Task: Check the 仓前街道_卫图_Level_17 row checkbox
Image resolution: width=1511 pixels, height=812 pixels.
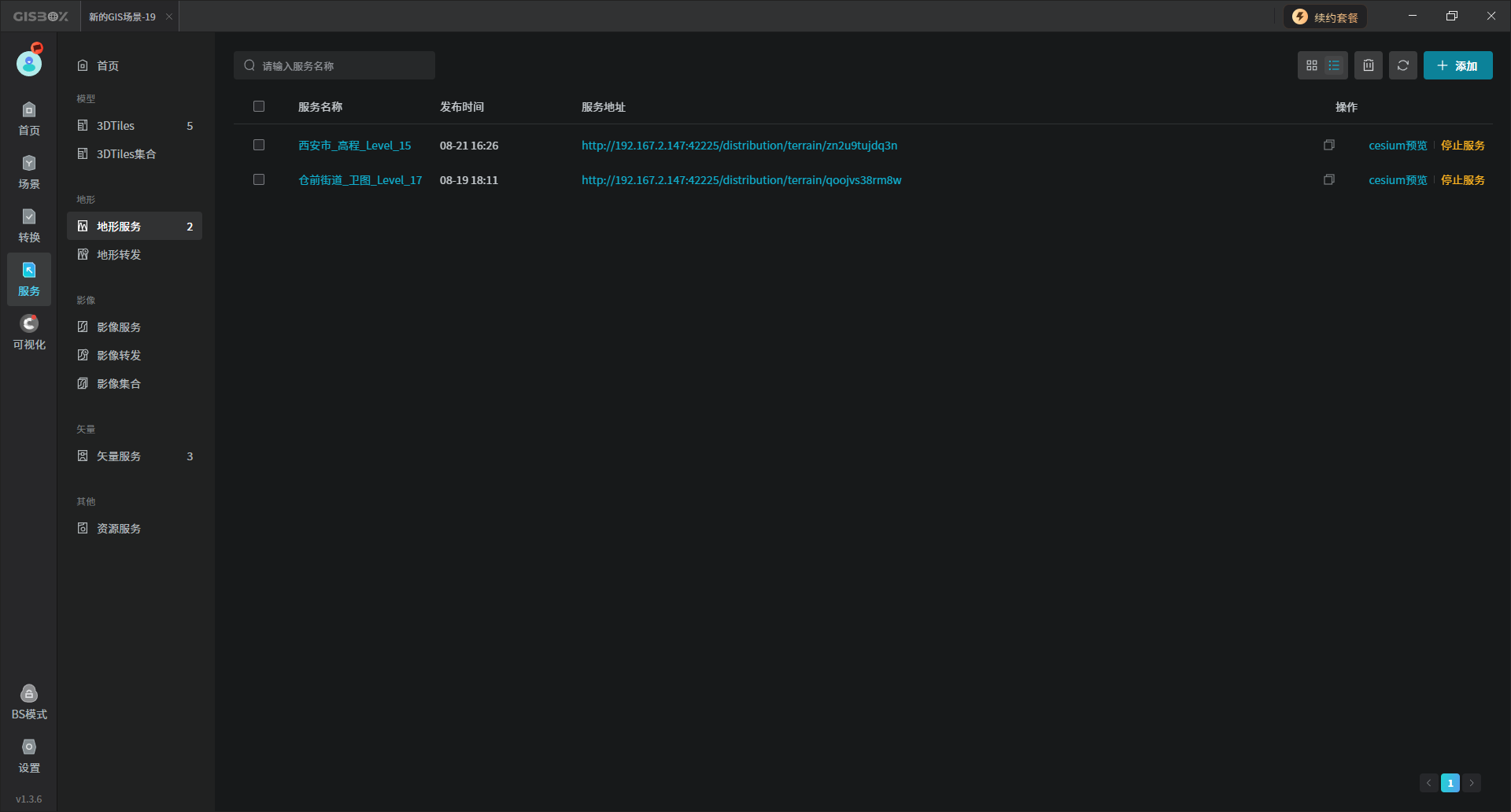Action: coord(259,180)
